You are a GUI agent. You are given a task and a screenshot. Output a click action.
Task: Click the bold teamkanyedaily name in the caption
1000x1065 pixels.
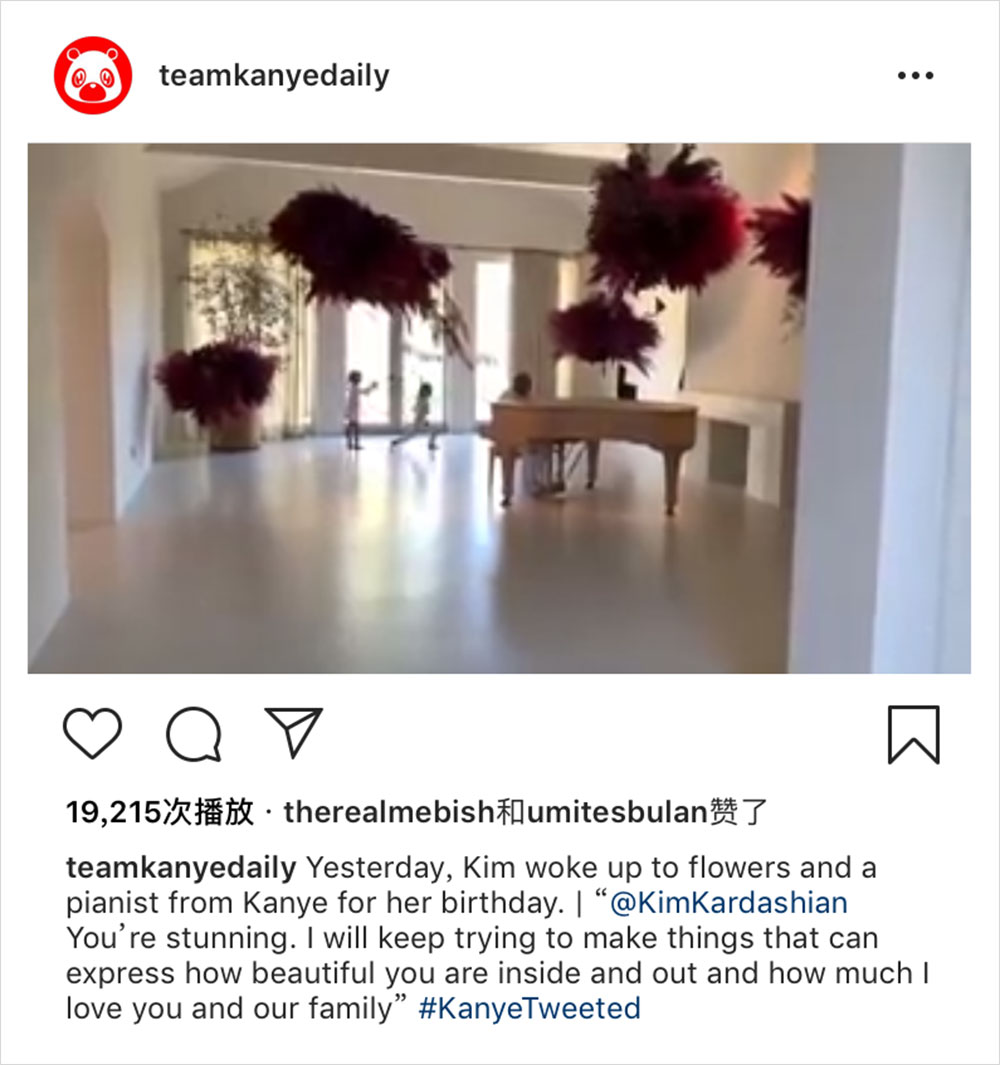click(x=181, y=868)
